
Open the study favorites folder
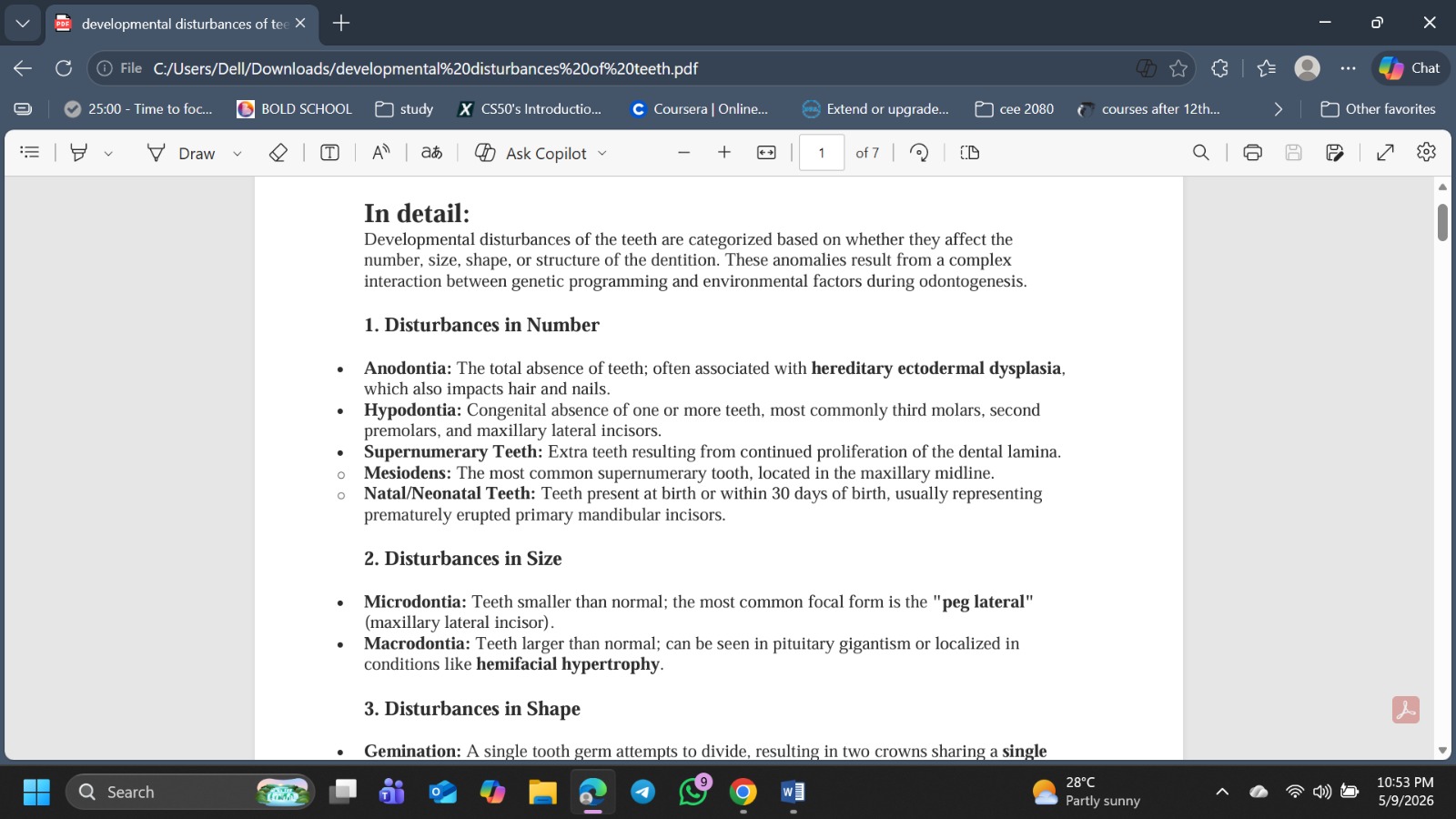tap(405, 109)
